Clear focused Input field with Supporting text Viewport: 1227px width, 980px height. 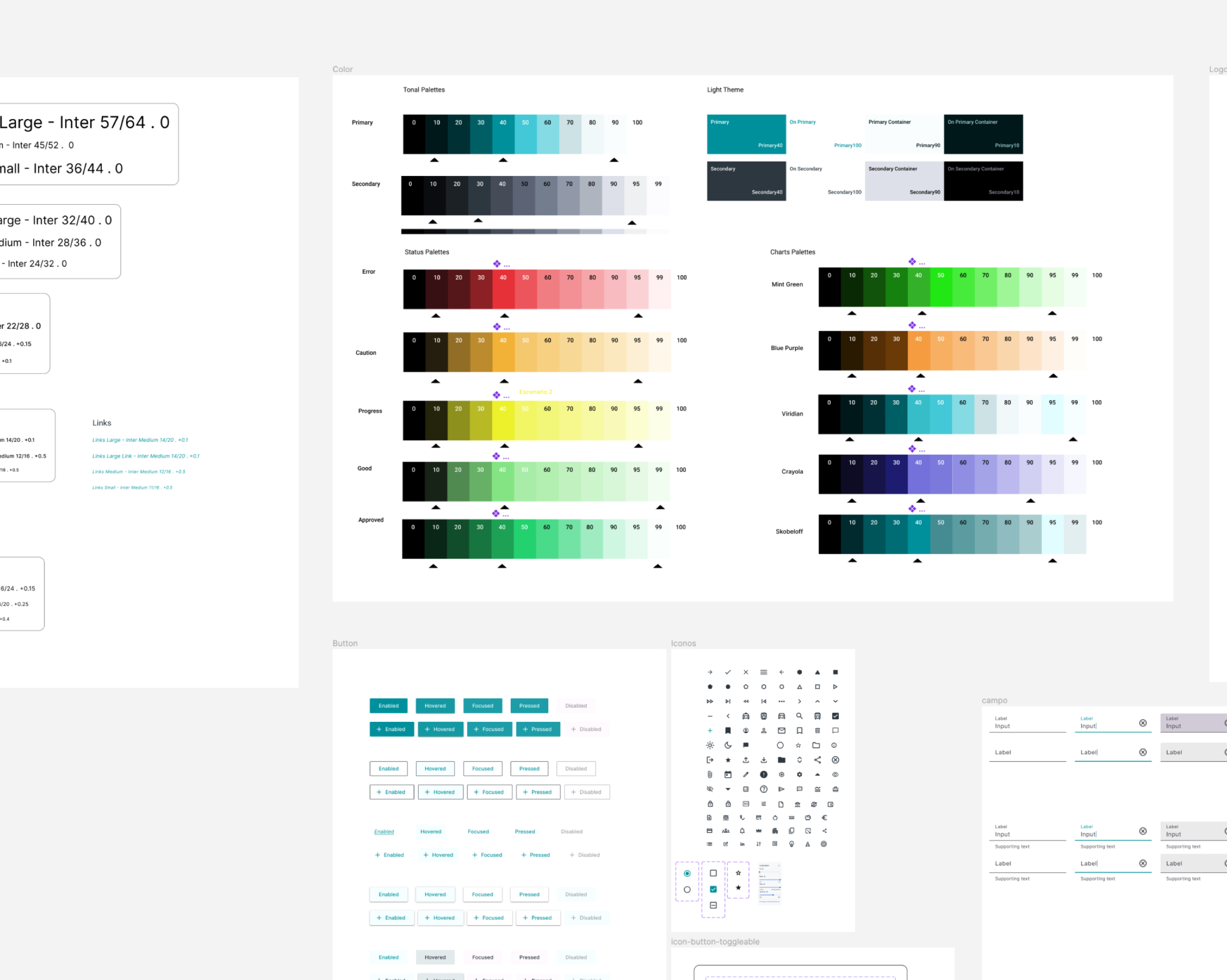[x=1143, y=832]
